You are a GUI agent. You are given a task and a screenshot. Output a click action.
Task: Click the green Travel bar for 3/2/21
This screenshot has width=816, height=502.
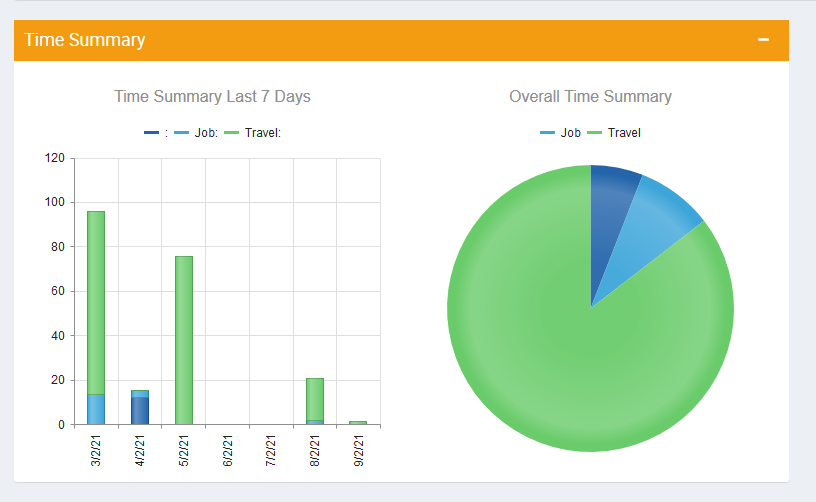96,300
